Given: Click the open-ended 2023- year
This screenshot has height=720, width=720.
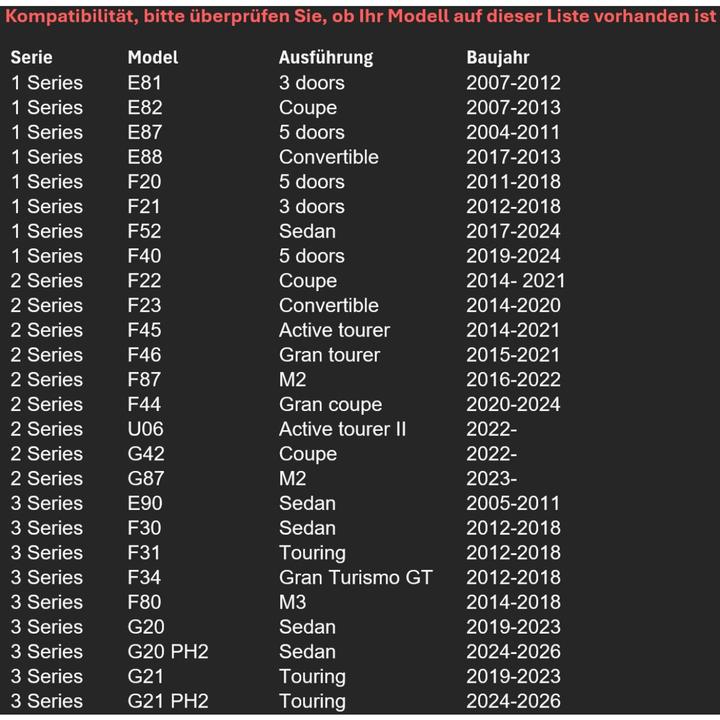Looking at the screenshot, I should (491, 479).
